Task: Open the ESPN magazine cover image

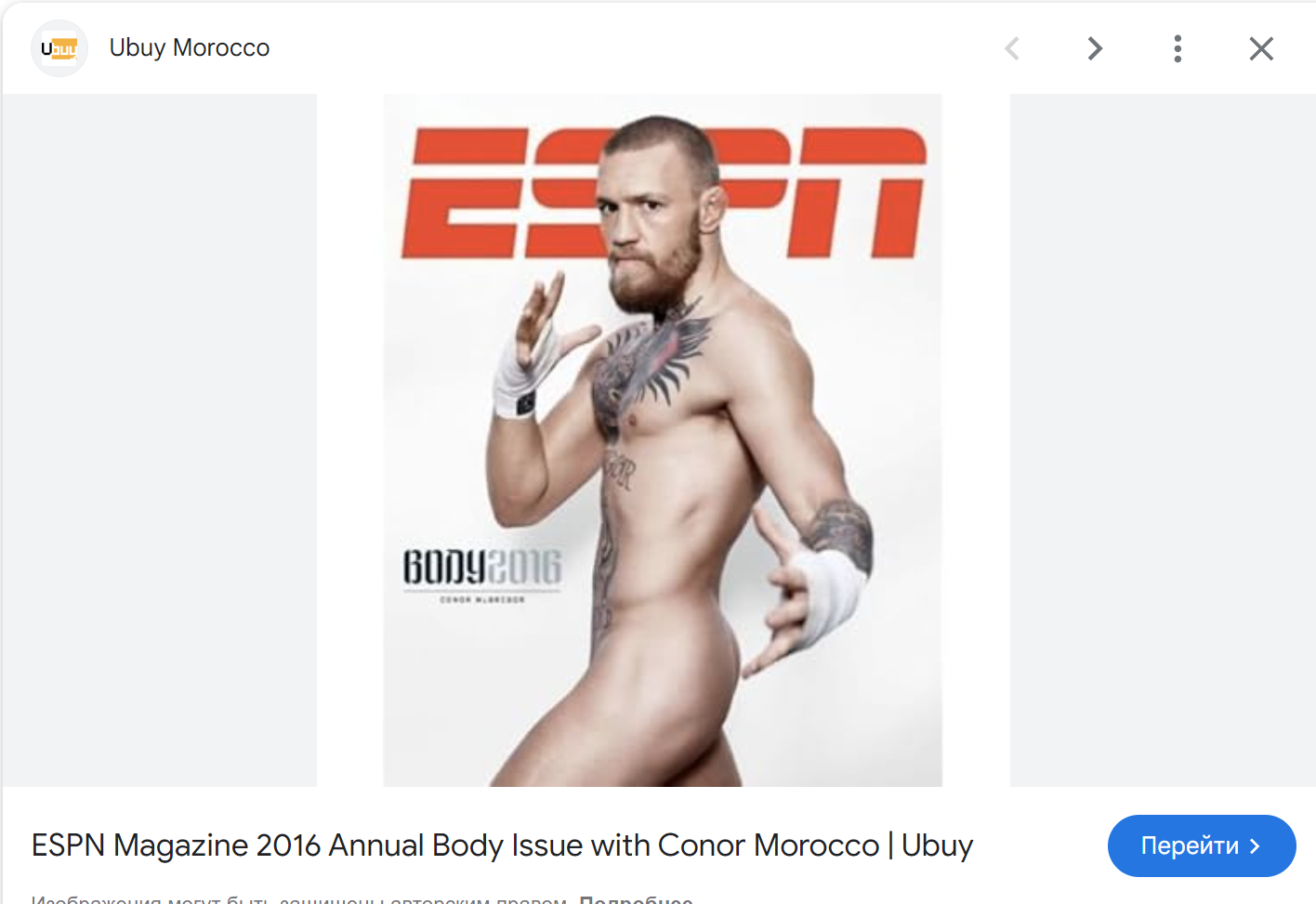Action: 663,440
